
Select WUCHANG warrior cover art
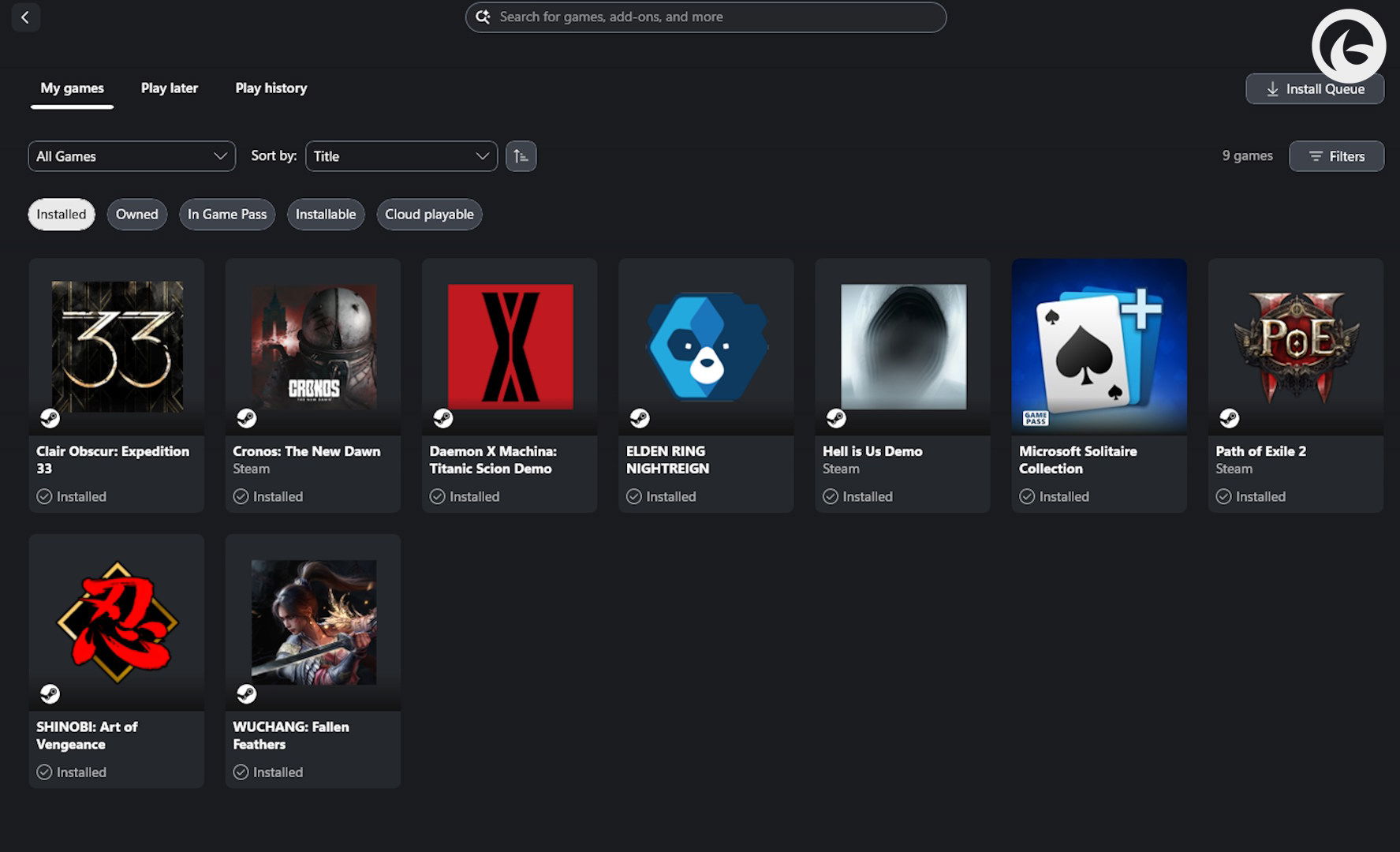tap(313, 622)
